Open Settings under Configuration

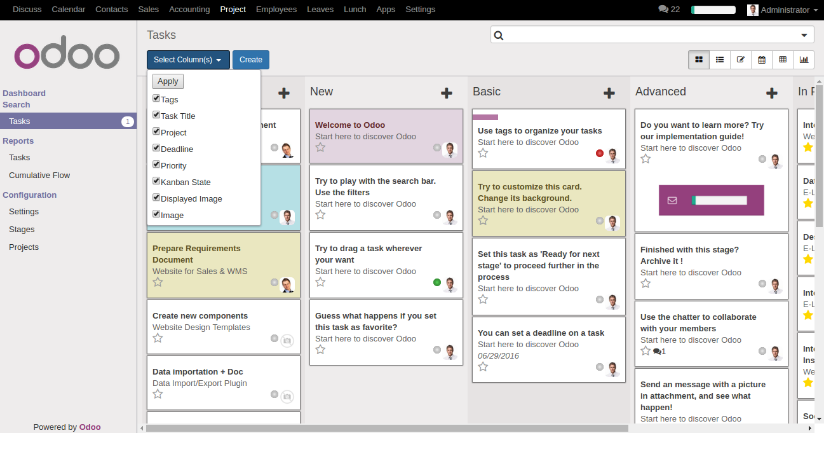(24, 212)
